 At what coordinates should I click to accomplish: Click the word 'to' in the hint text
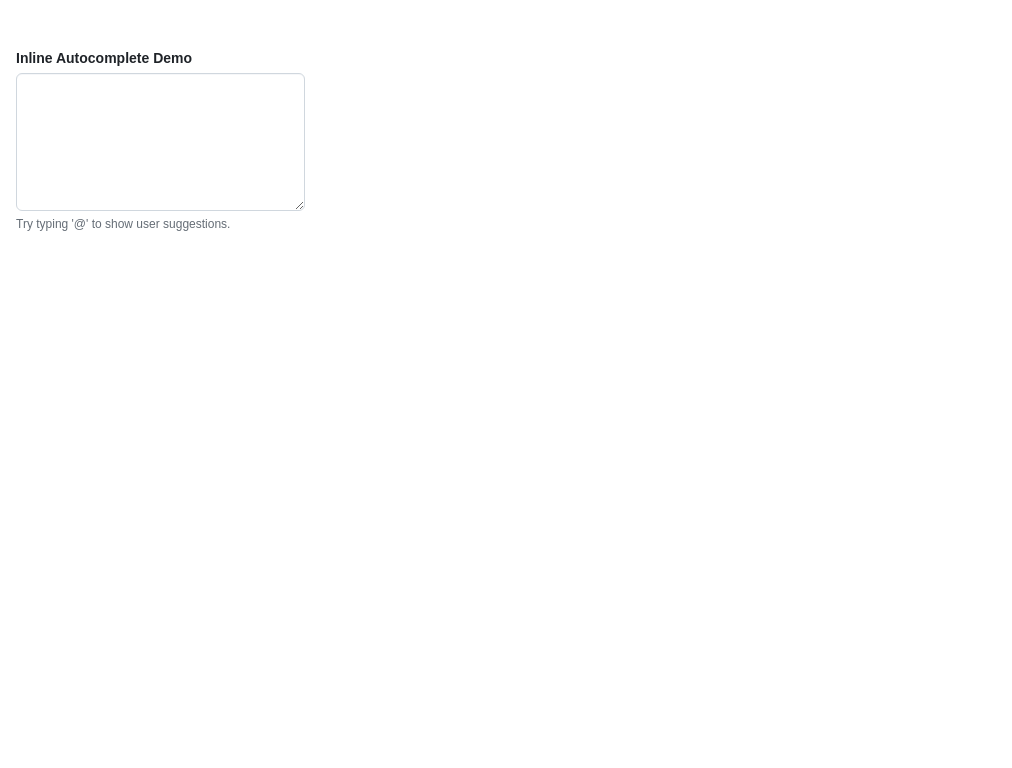pos(96,224)
